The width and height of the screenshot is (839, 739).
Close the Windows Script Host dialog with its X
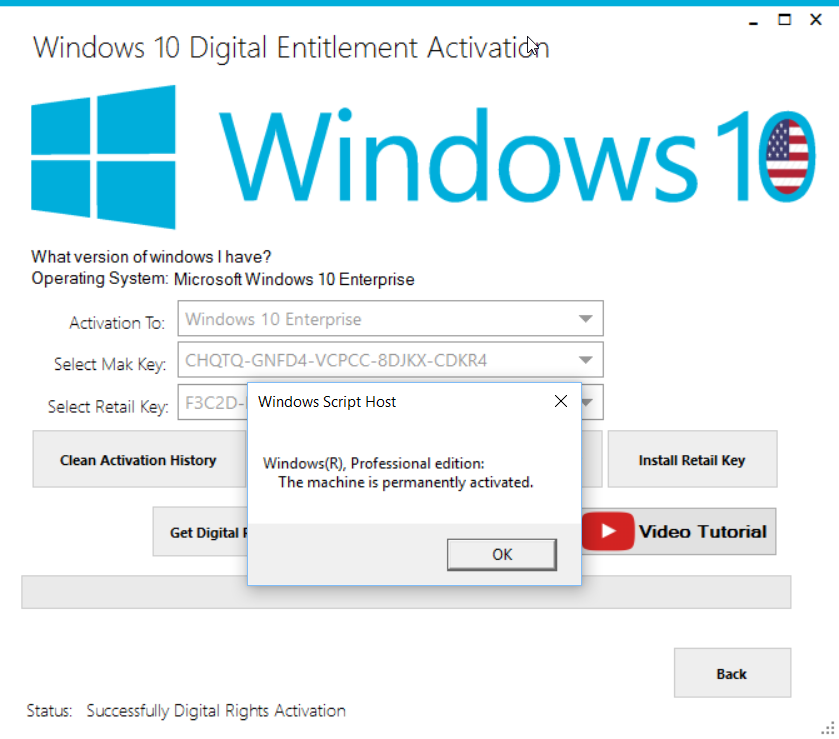561,401
